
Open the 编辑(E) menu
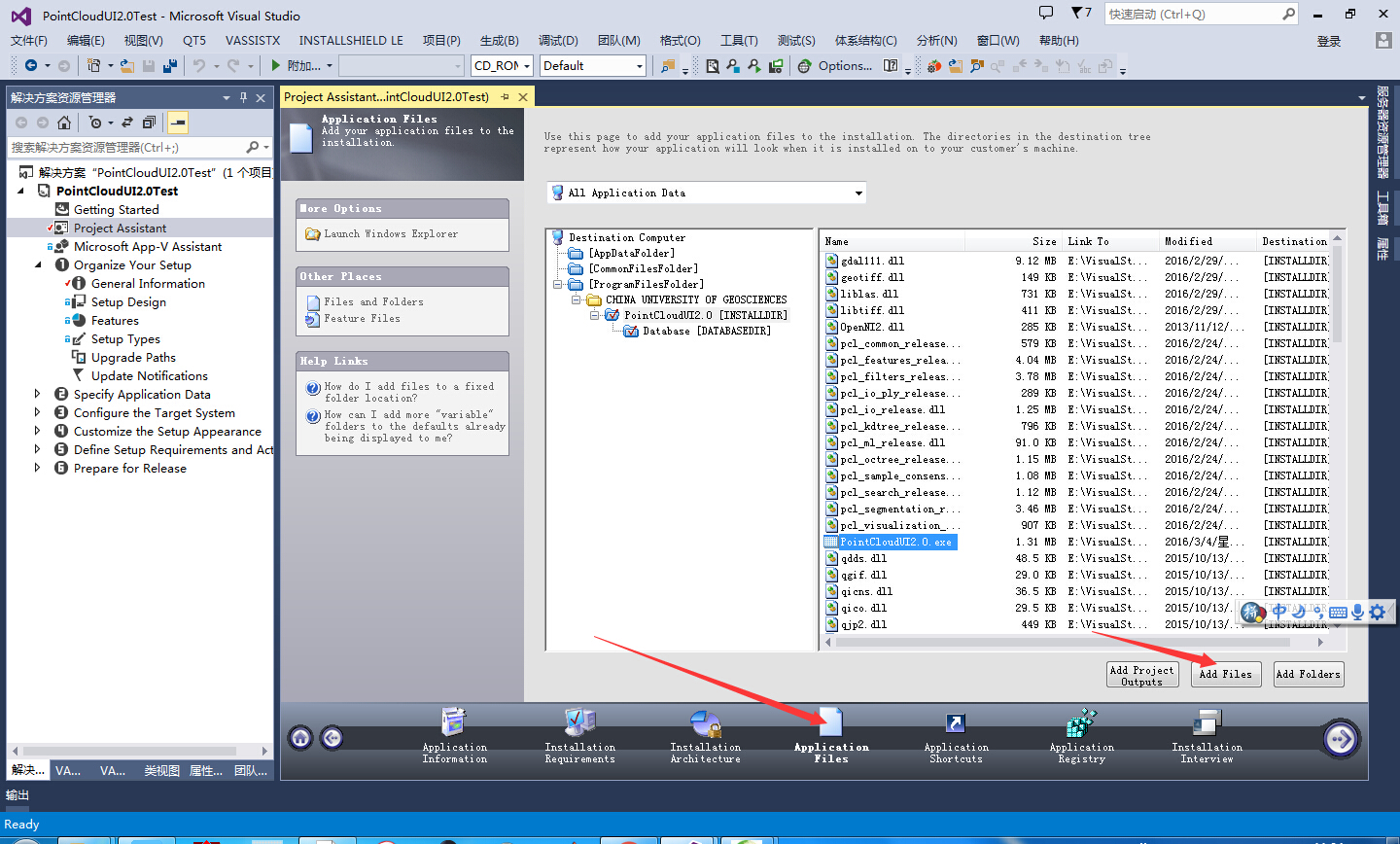tap(86, 40)
